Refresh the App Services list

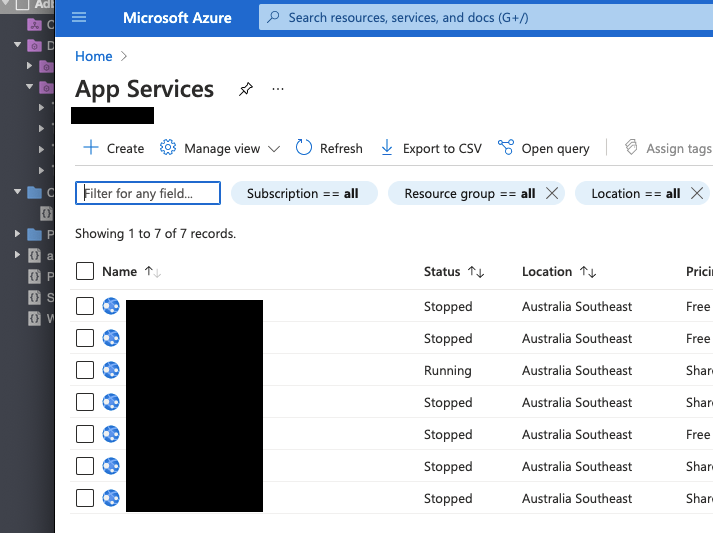341,148
